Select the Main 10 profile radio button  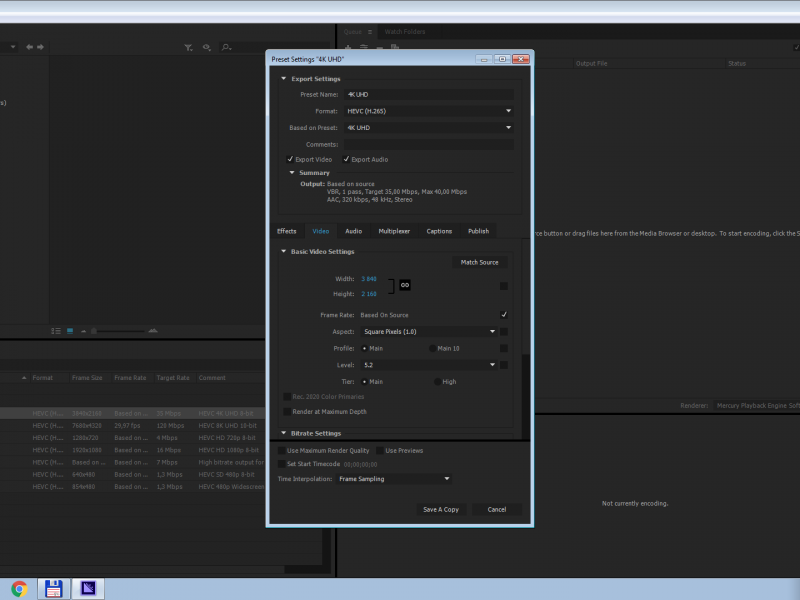point(433,348)
